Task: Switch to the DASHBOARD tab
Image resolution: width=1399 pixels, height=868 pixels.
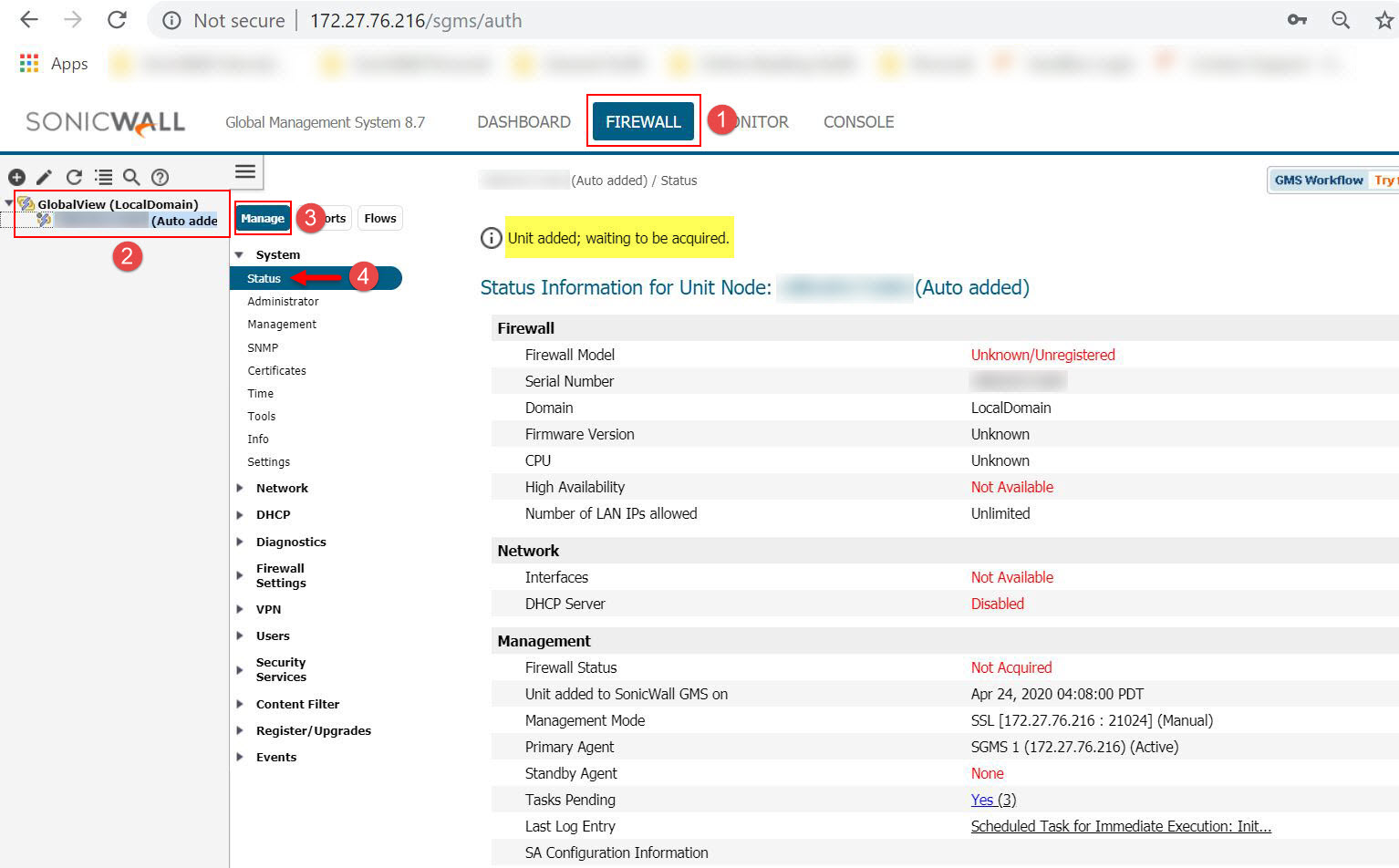Action: tap(523, 122)
